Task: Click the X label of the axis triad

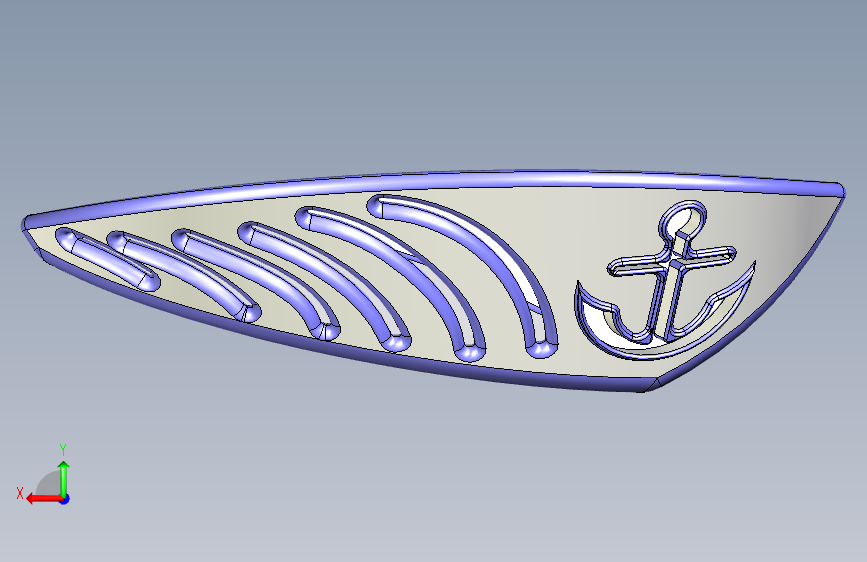Action: tap(20, 493)
